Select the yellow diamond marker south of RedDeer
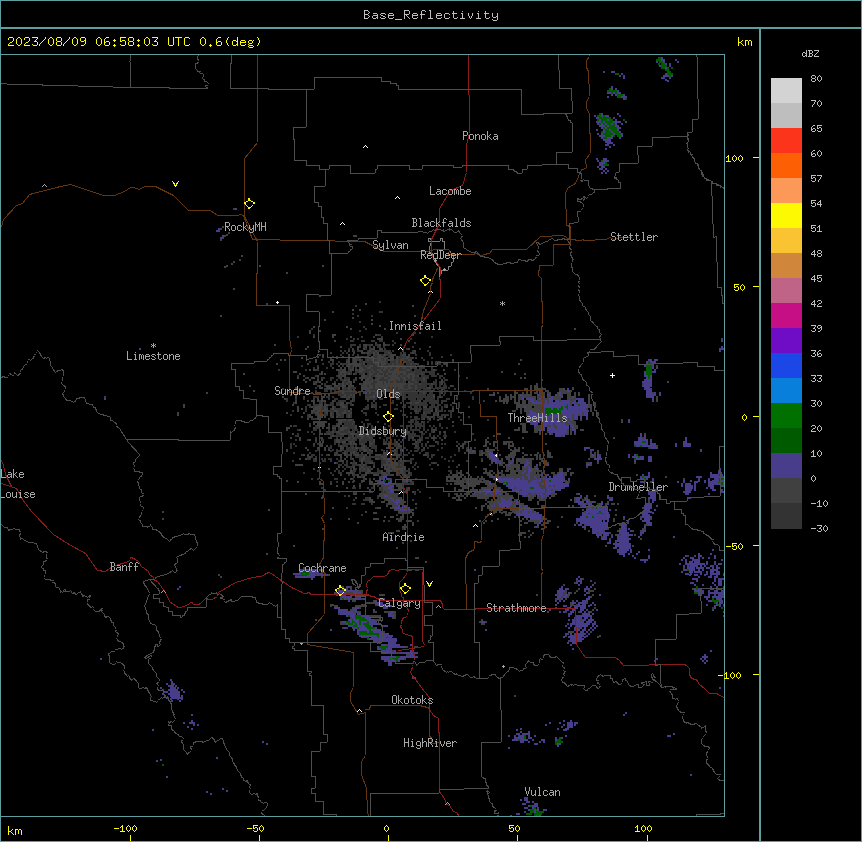The width and height of the screenshot is (862, 842). tap(425, 281)
